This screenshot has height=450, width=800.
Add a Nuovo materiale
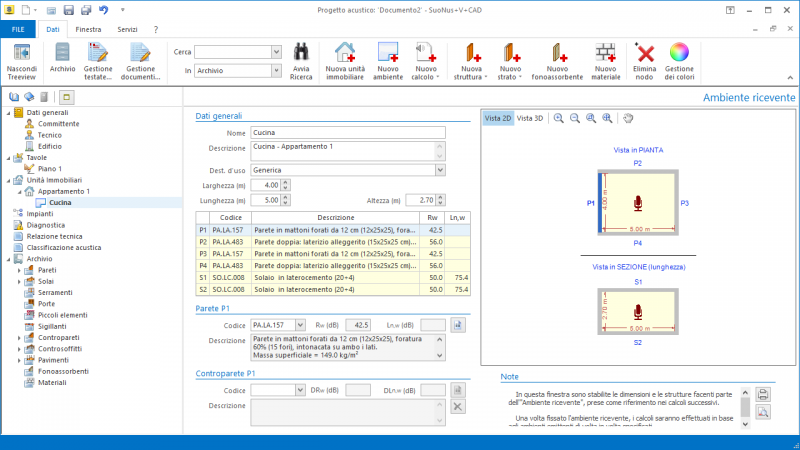[x=606, y=61]
